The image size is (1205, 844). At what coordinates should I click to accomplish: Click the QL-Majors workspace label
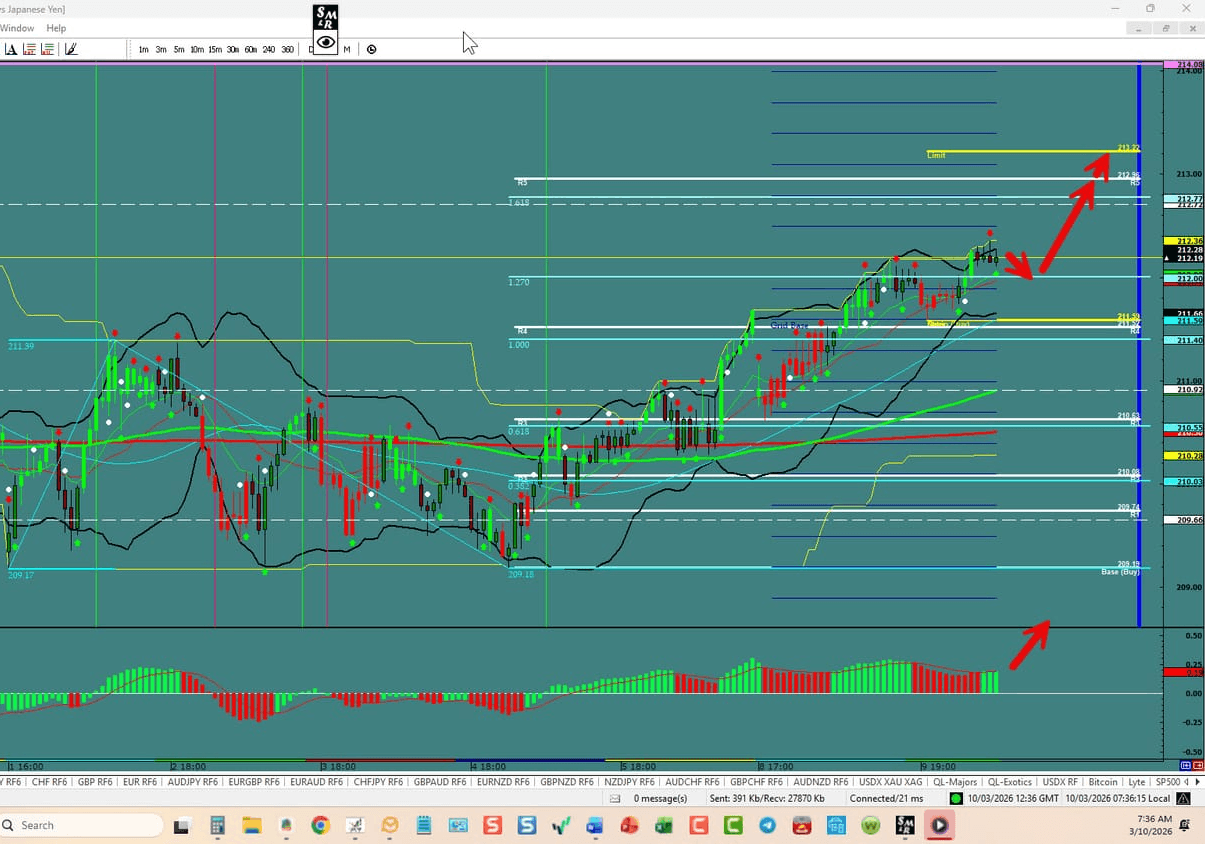[x=957, y=782]
